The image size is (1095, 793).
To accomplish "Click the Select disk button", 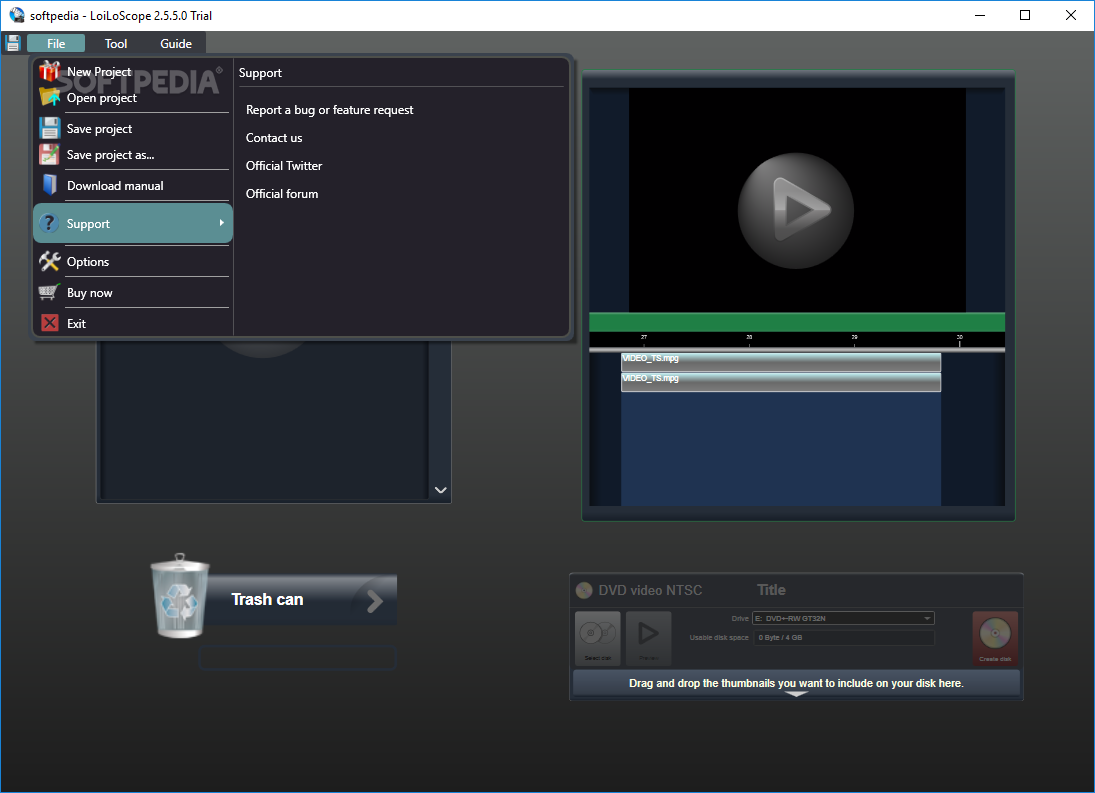I will click(598, 638).
